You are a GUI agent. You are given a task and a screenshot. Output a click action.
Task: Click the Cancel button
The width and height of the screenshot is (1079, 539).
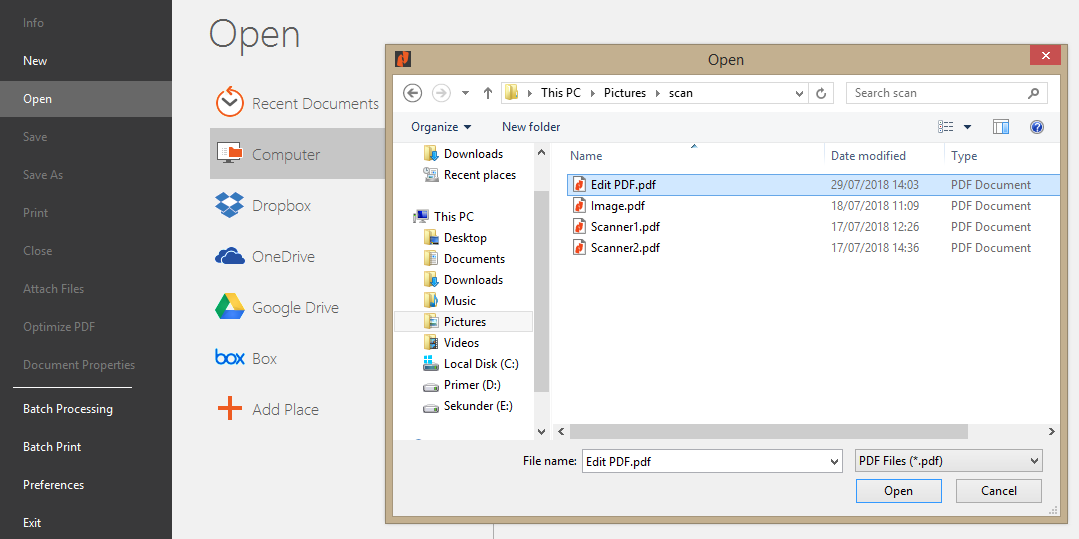(x=998, y=491)
